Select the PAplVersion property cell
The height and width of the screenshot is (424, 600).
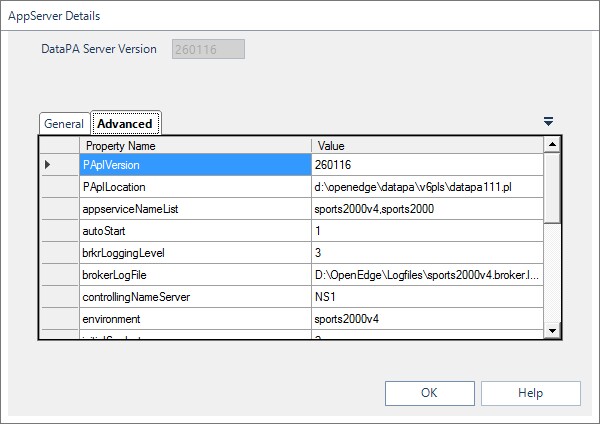coord(195,165)
